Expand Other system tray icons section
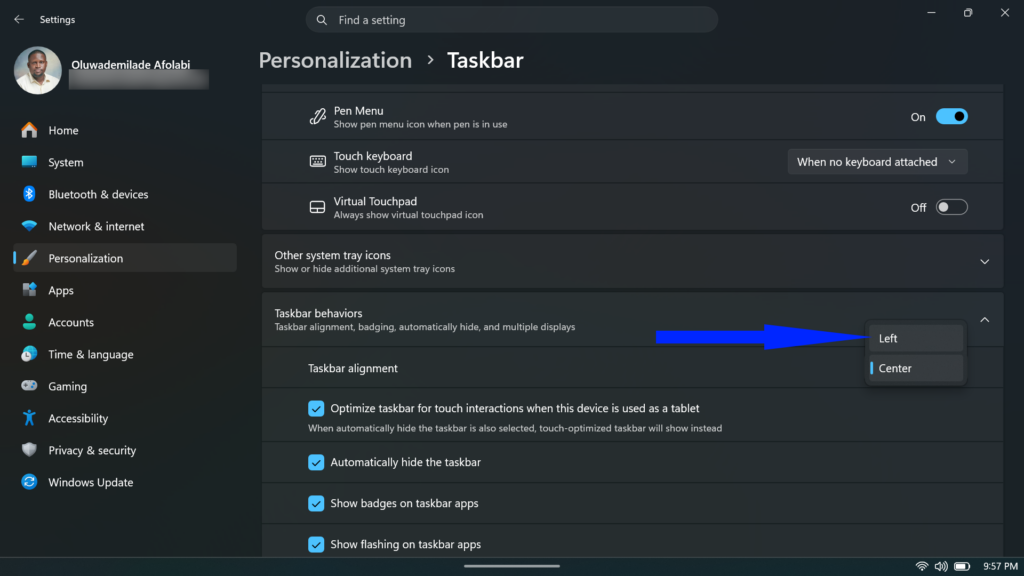Image resolution: width=1024 pixels, height=576 pixels. 984,262
